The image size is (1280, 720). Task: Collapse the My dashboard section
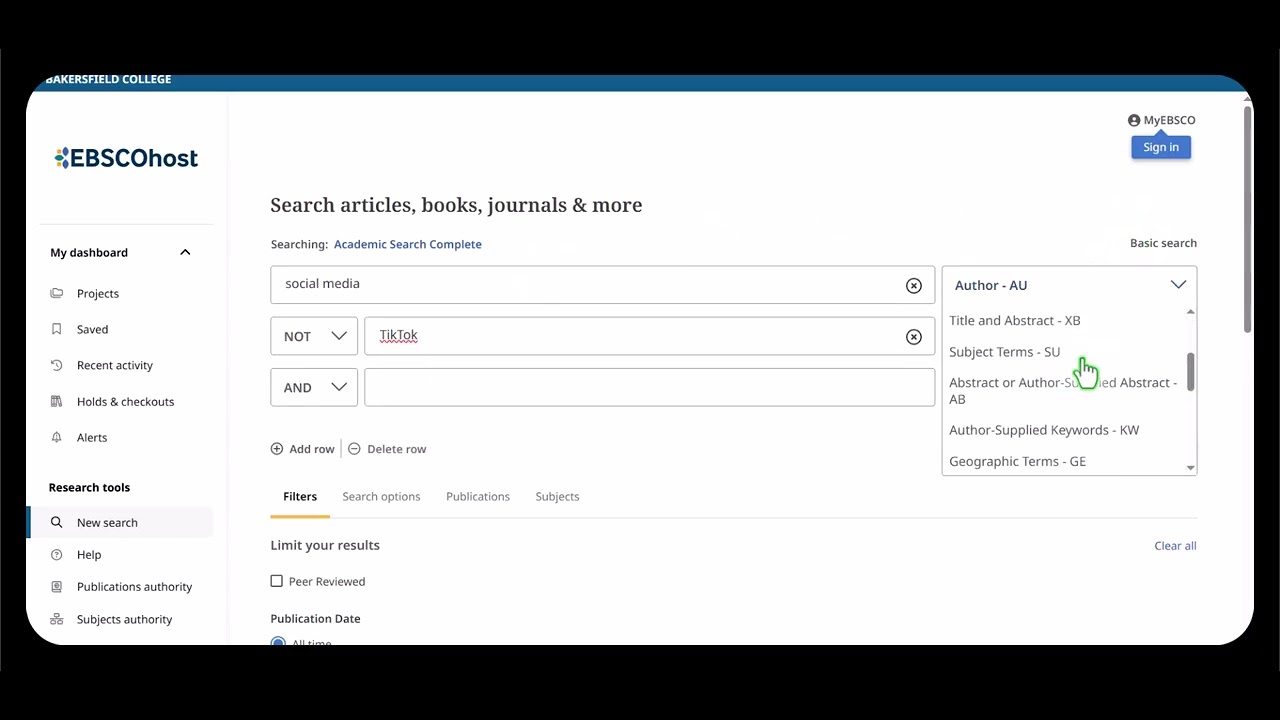point(185,252)
